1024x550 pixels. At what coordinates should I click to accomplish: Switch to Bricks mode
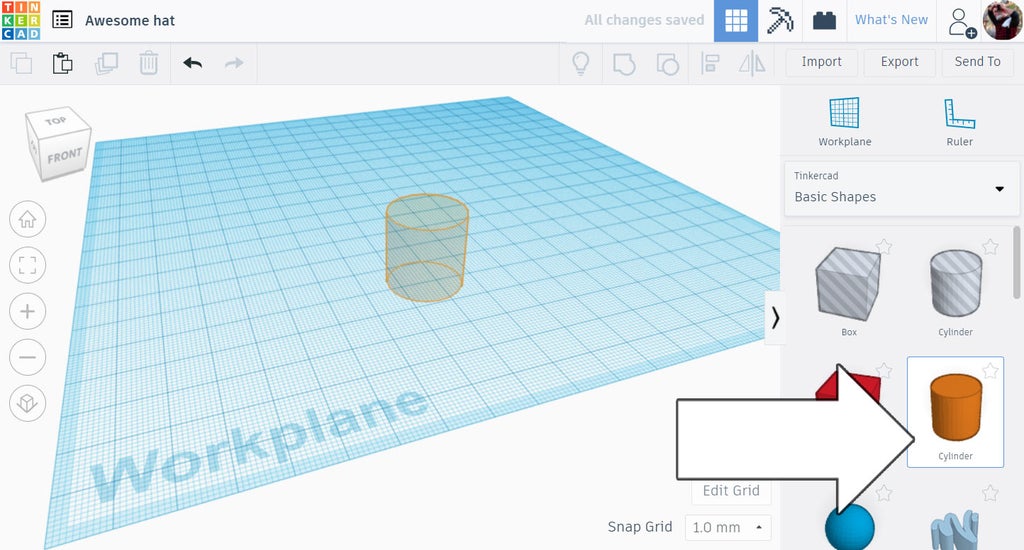[824, 21]
